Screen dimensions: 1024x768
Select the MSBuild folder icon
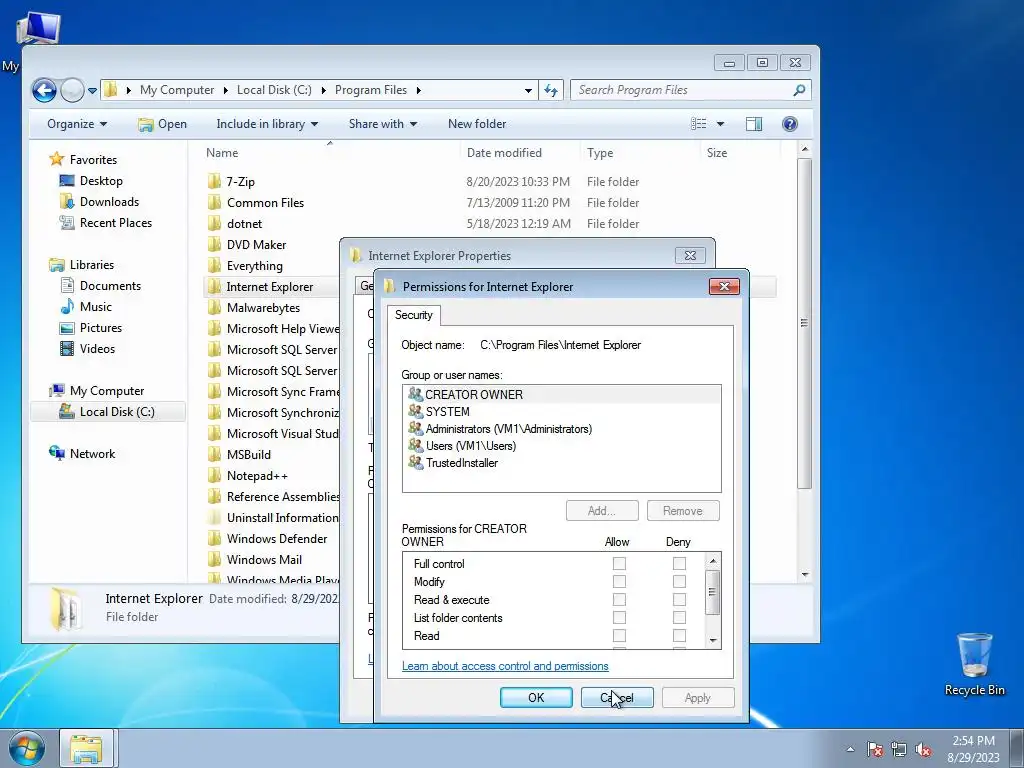click(214, 455)
